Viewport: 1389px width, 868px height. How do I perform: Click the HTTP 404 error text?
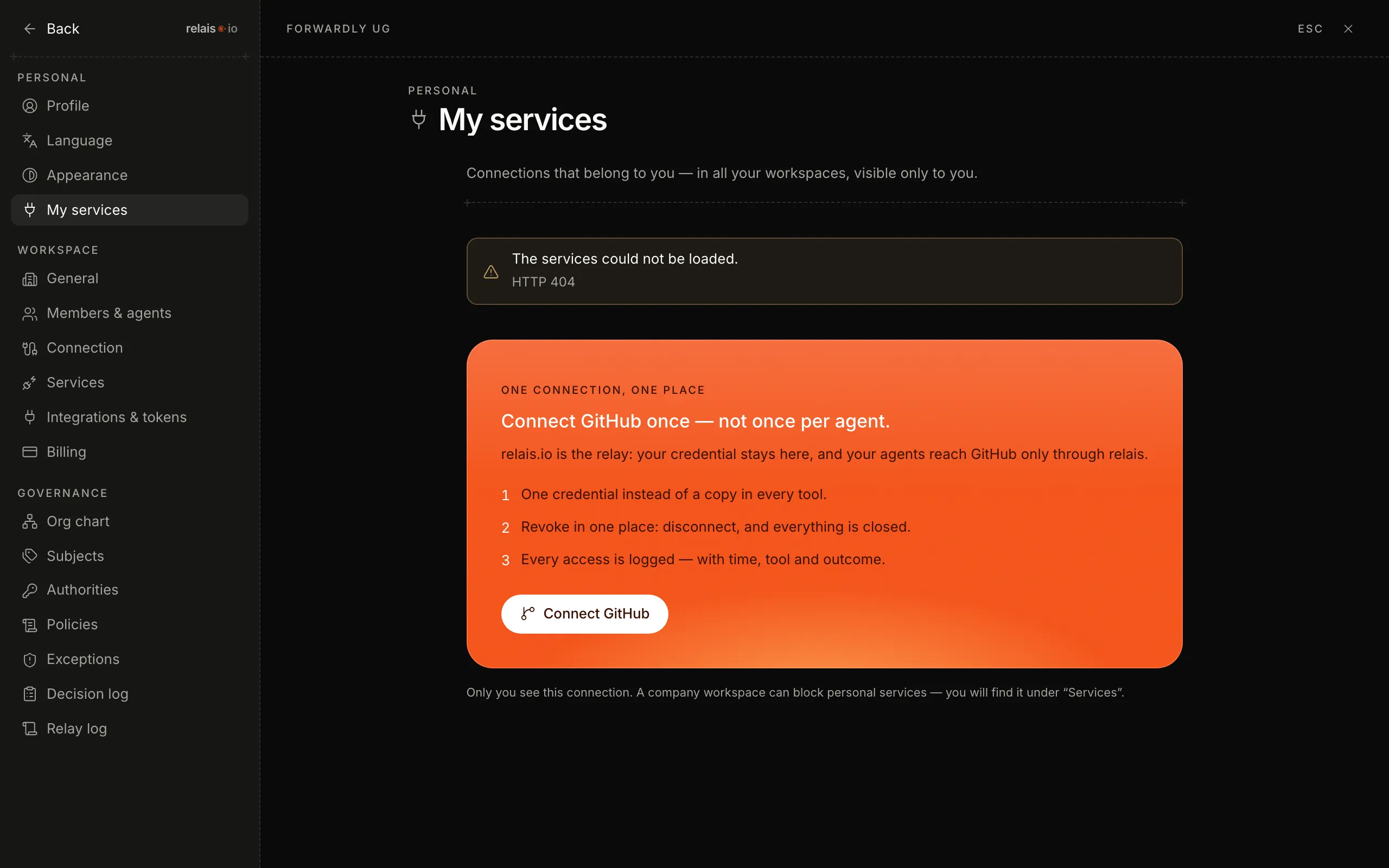point(544,282)
